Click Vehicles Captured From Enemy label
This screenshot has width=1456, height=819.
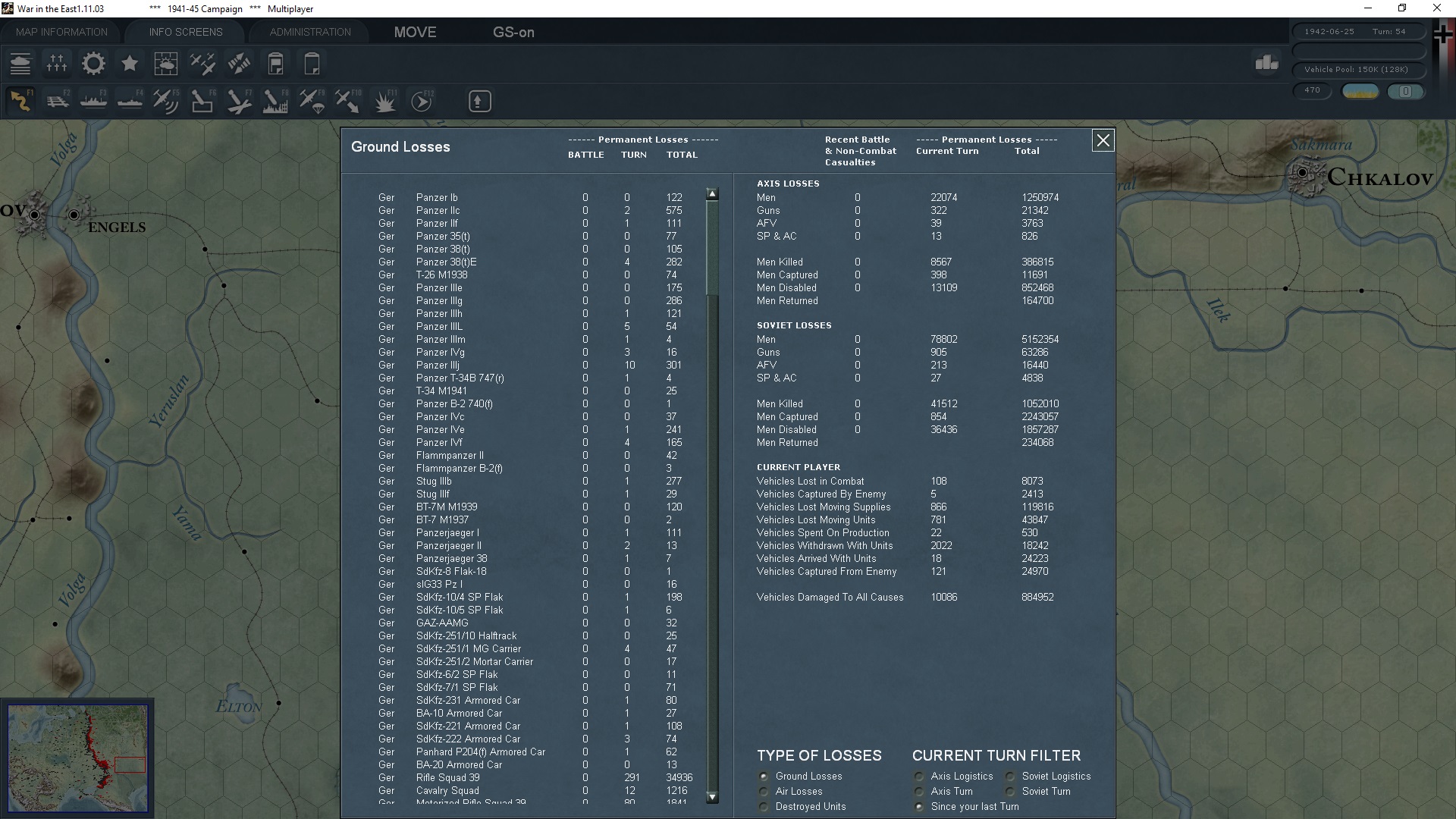click(x=827, y=571)
